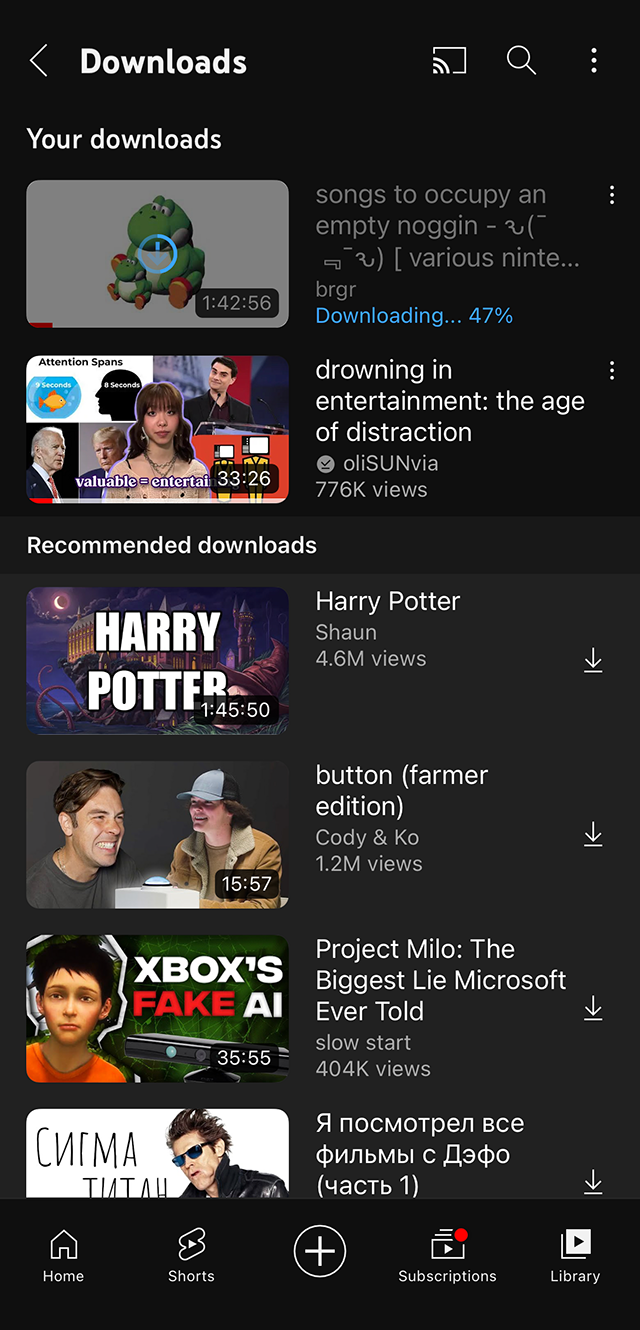Tap the slow start channel name
The width and height of the screenshot is (640, 1330).
coord(363,1043)
